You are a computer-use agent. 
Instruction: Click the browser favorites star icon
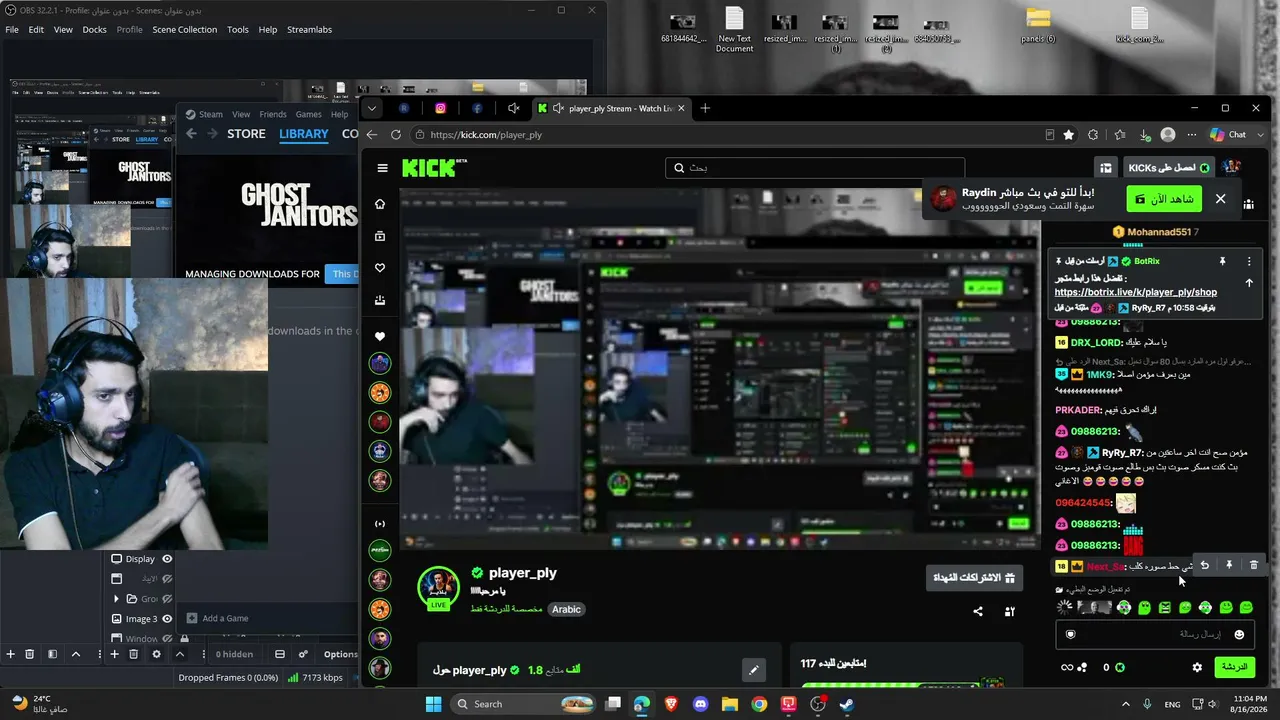[x=1069, y=134]
